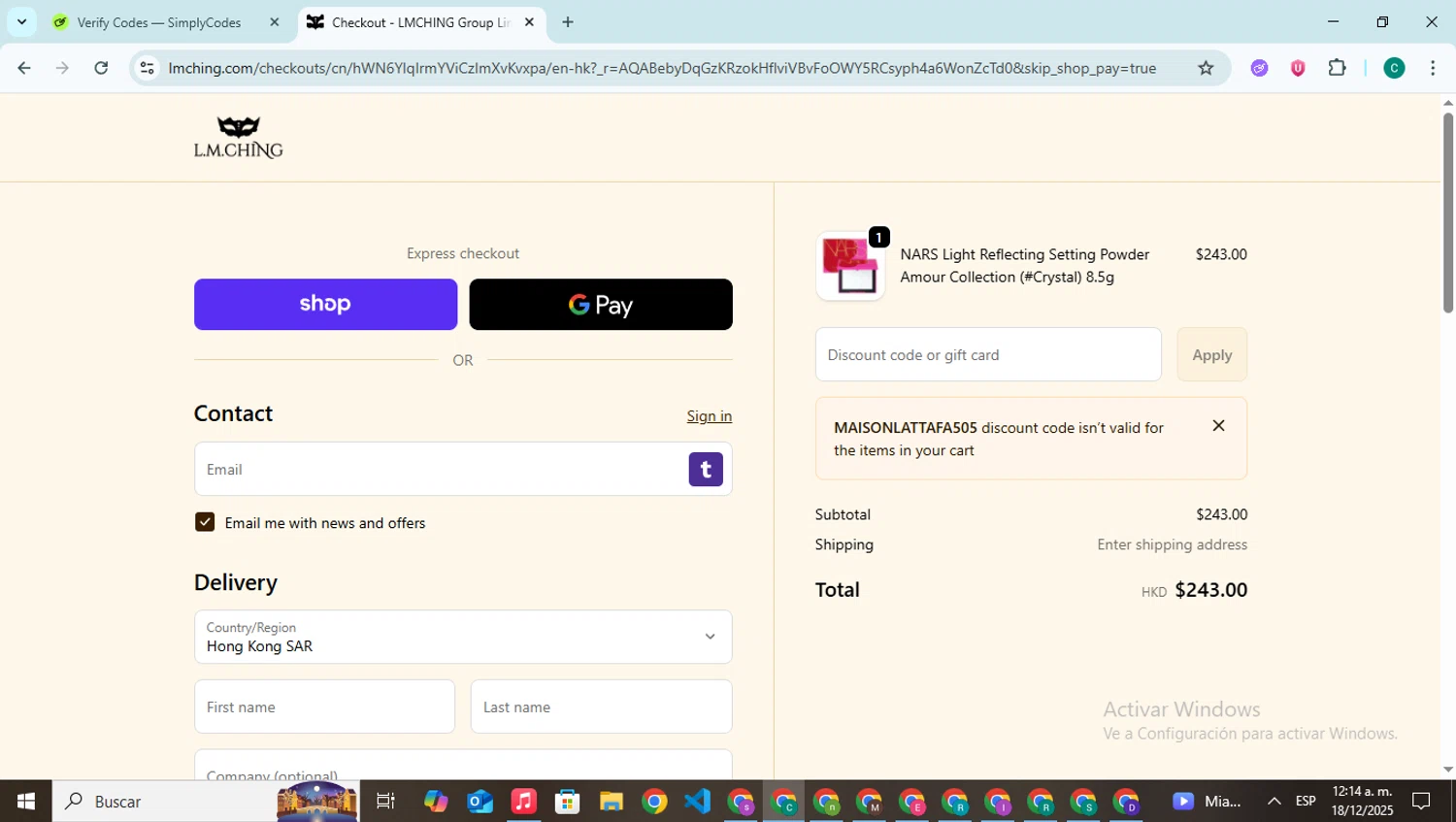Viewport: 1456px width, 822px height.
Task: Open Microsoft Store from the taskbar
Action: click(567, 801)
